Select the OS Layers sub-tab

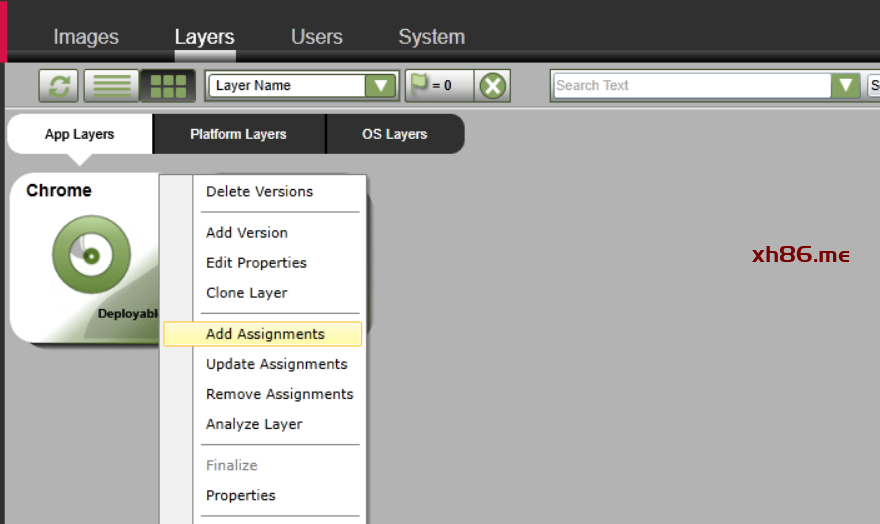coord(394,134)
